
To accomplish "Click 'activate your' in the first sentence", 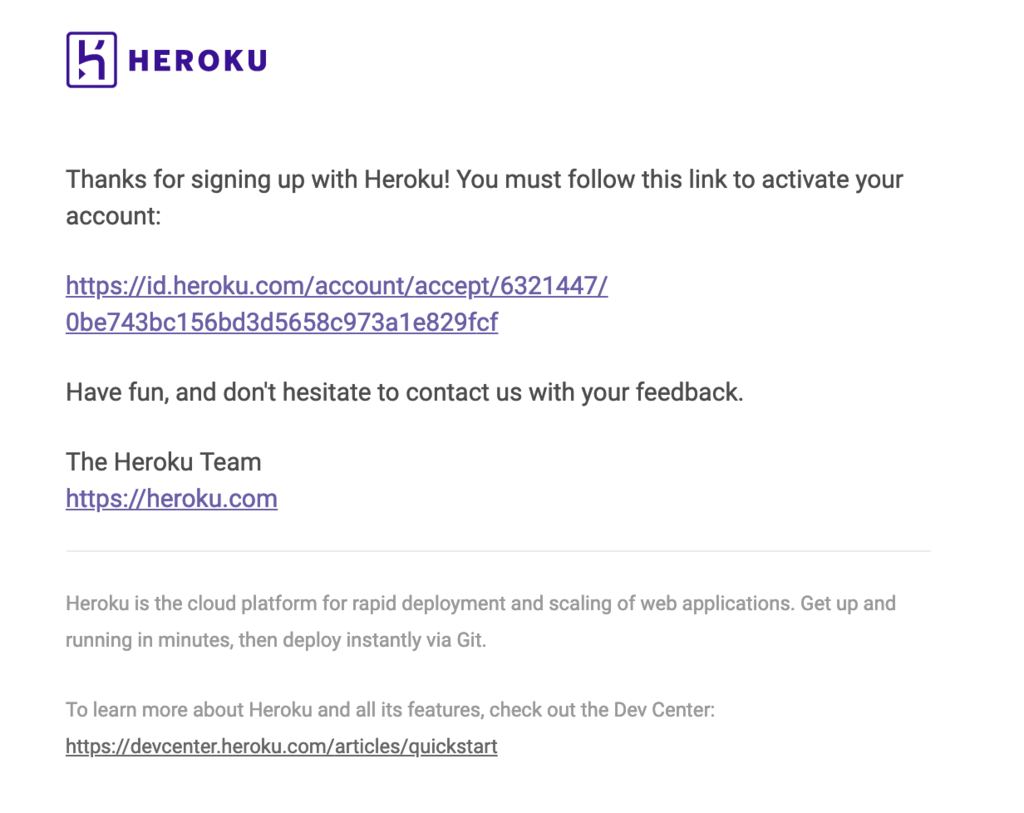I will point(833,180).
